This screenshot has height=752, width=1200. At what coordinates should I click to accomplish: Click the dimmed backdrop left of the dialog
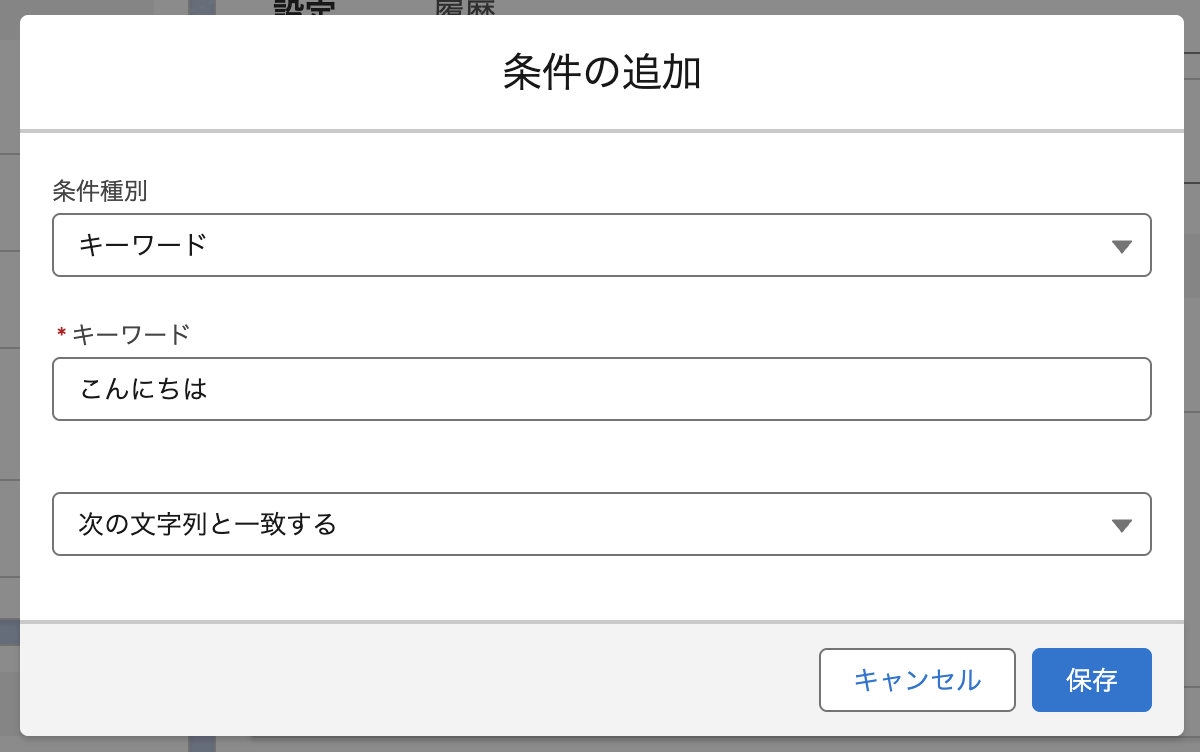click(x=9, y=400)
